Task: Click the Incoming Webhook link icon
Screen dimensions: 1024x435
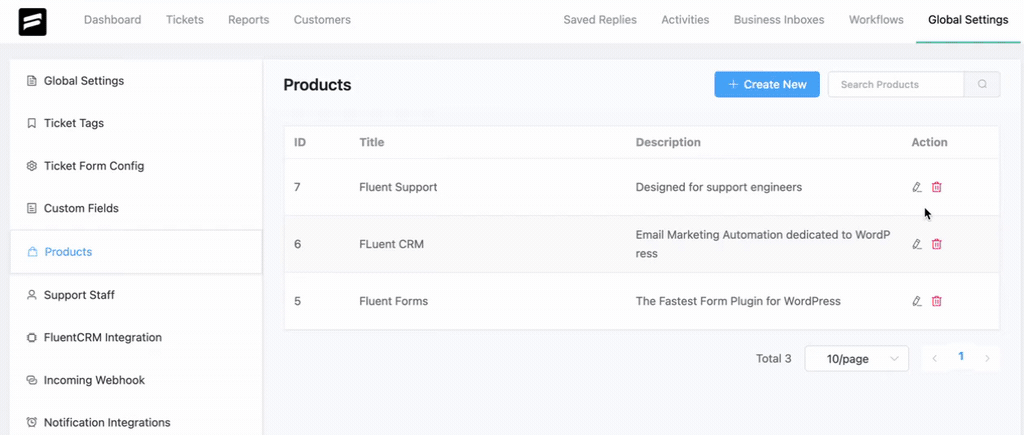Action: [x=31, y=380]
